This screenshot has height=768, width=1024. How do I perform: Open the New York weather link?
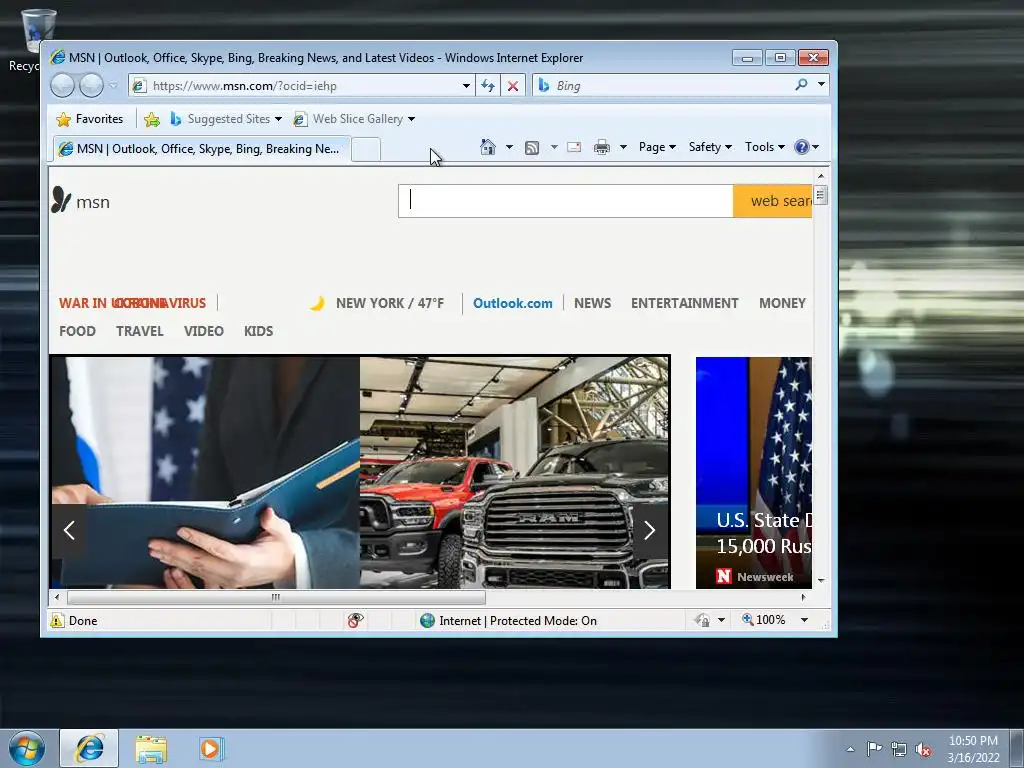coord(390,303)
